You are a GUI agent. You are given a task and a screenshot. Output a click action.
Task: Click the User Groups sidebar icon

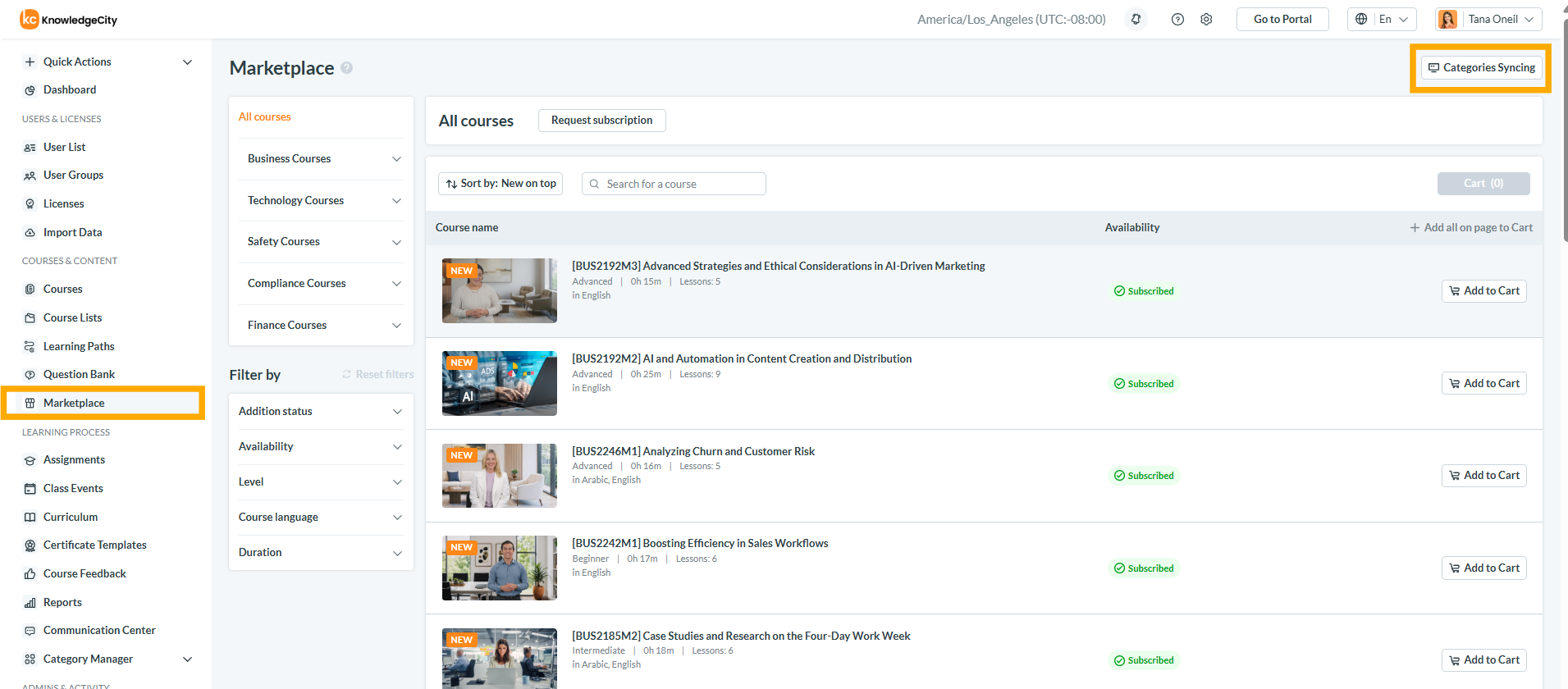(30, 176)
